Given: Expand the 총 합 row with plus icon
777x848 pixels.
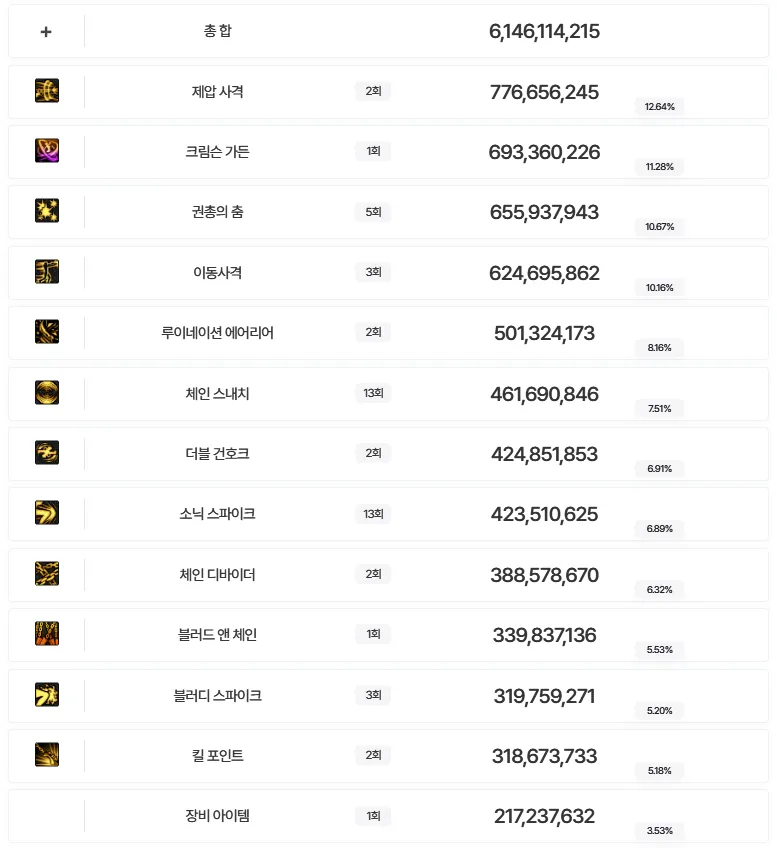Looking at the screenshot, I should tap(46, 31).
